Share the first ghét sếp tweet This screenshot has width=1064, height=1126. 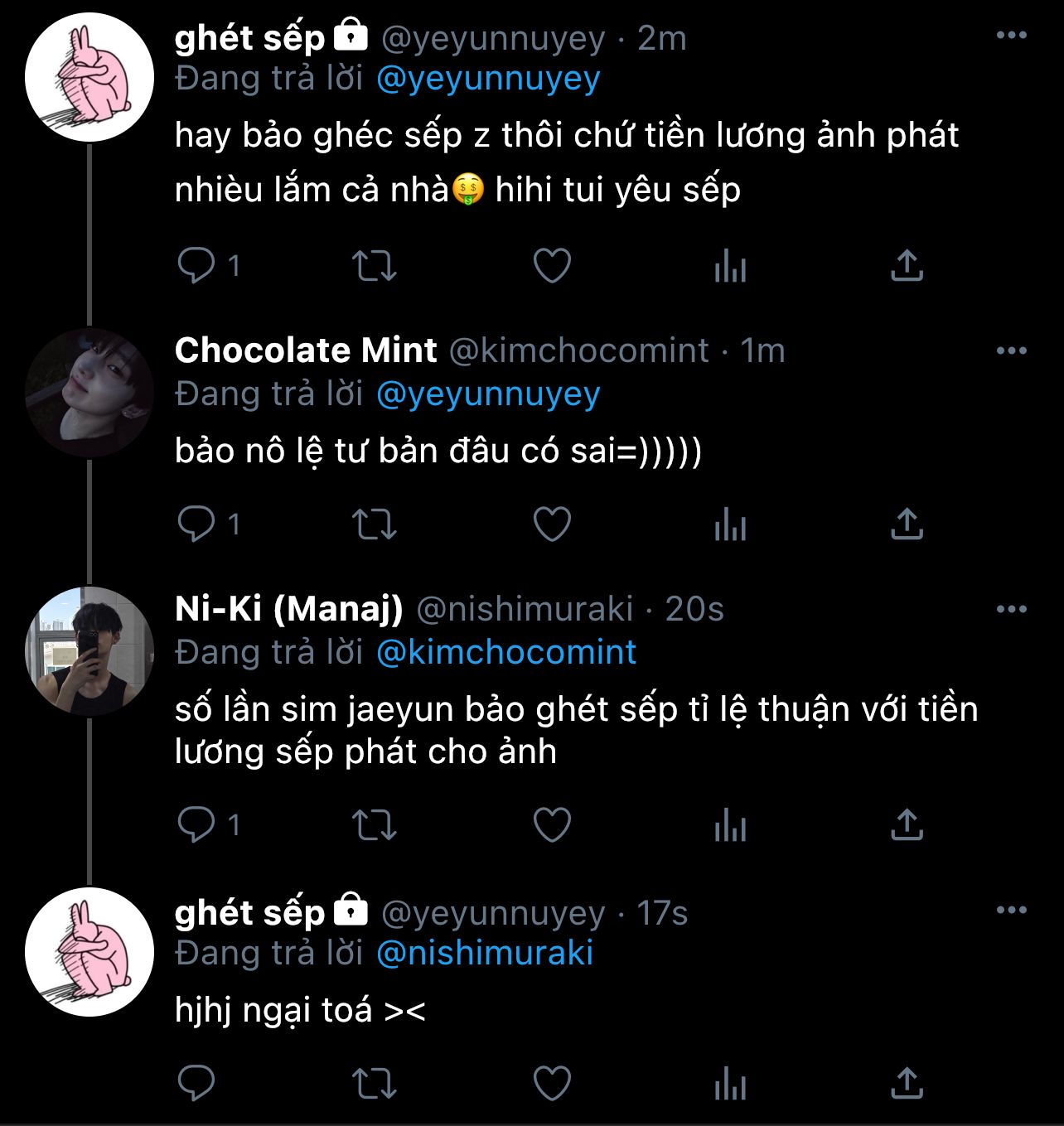click(907, 266)
